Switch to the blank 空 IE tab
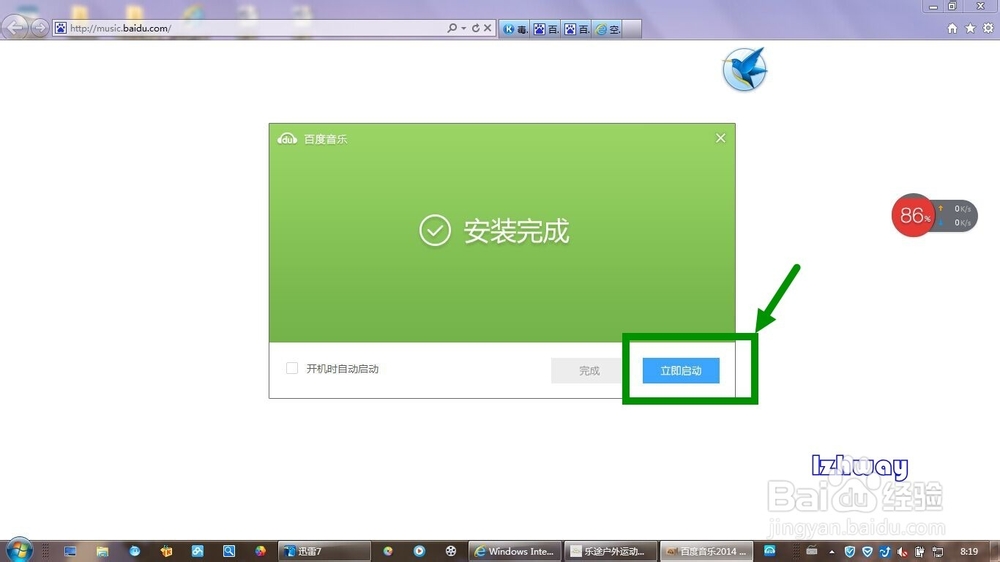 (607, 29)
